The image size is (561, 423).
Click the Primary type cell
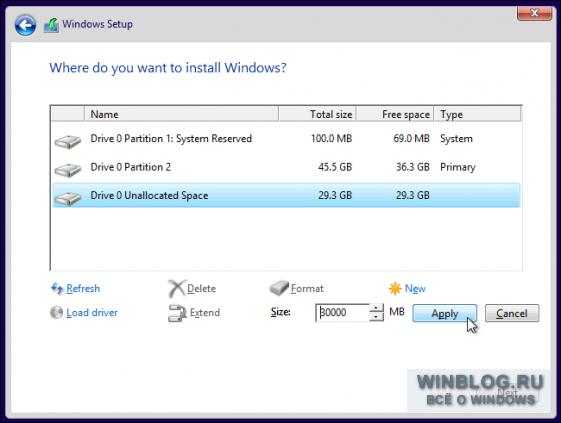(x=458, y=167)
